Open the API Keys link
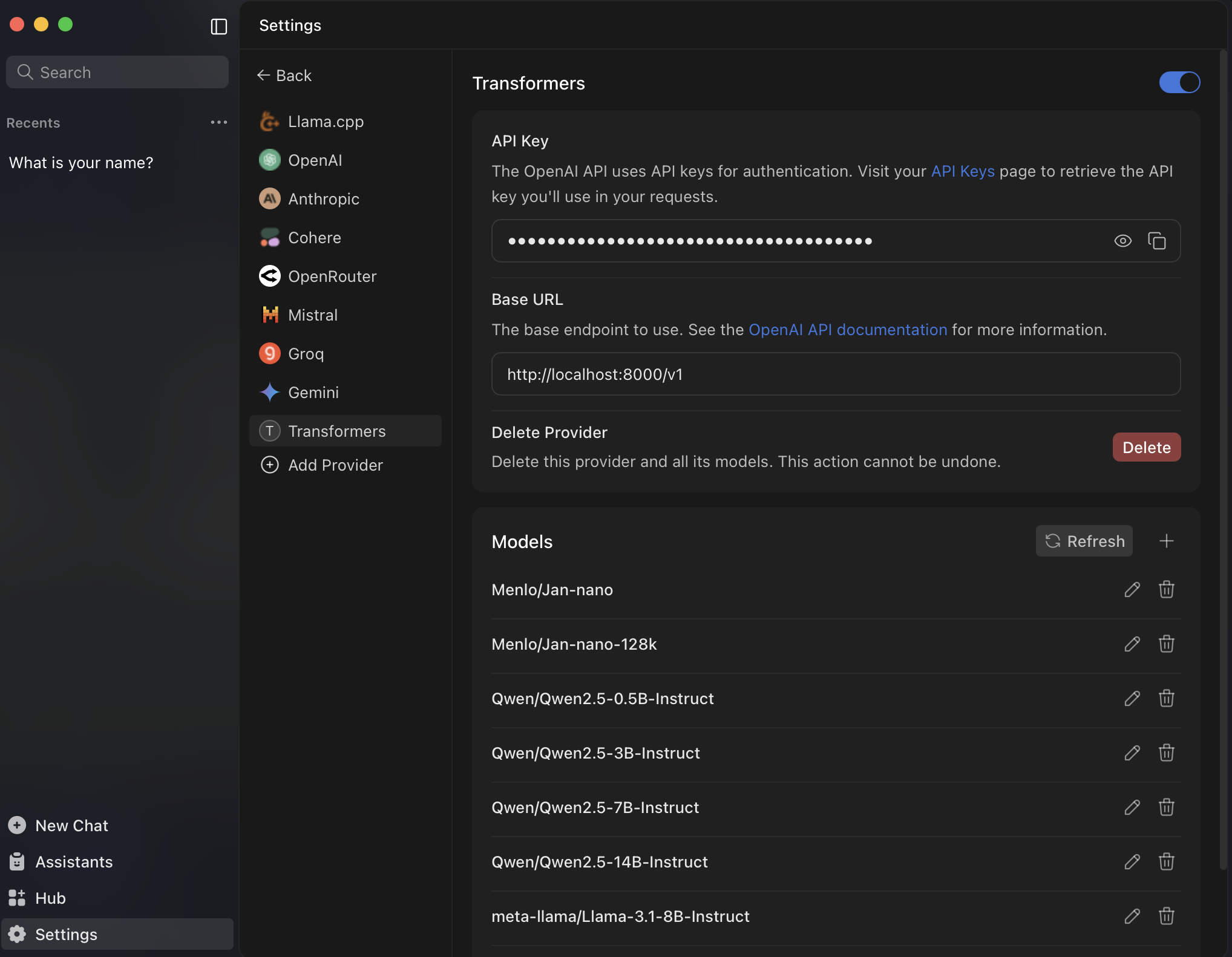 [x=962, y=171]
